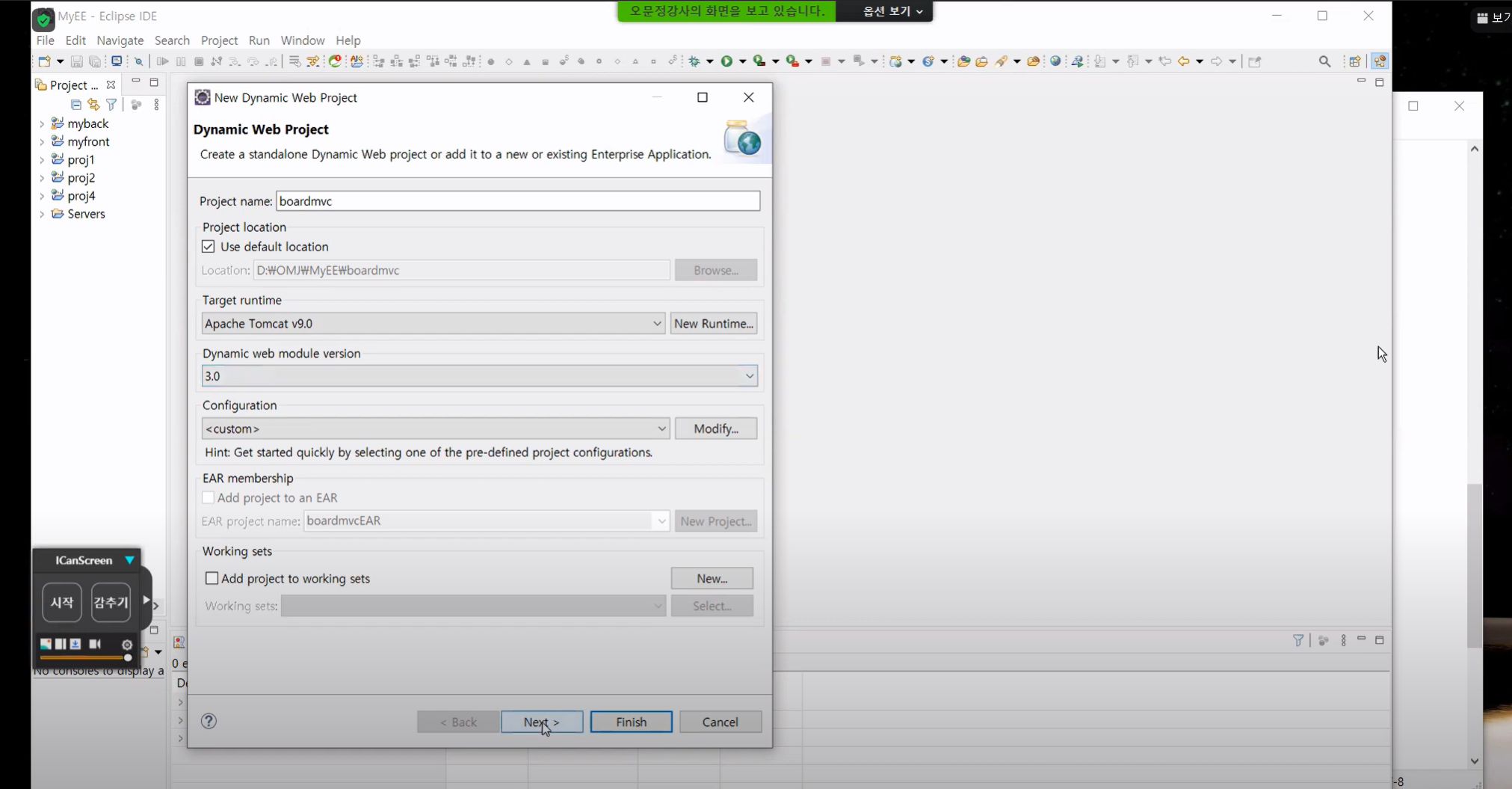This screenshot has height=789, width=1512.
Task: Click the New Servlet toolbar icon
Action: click(928, 61)
